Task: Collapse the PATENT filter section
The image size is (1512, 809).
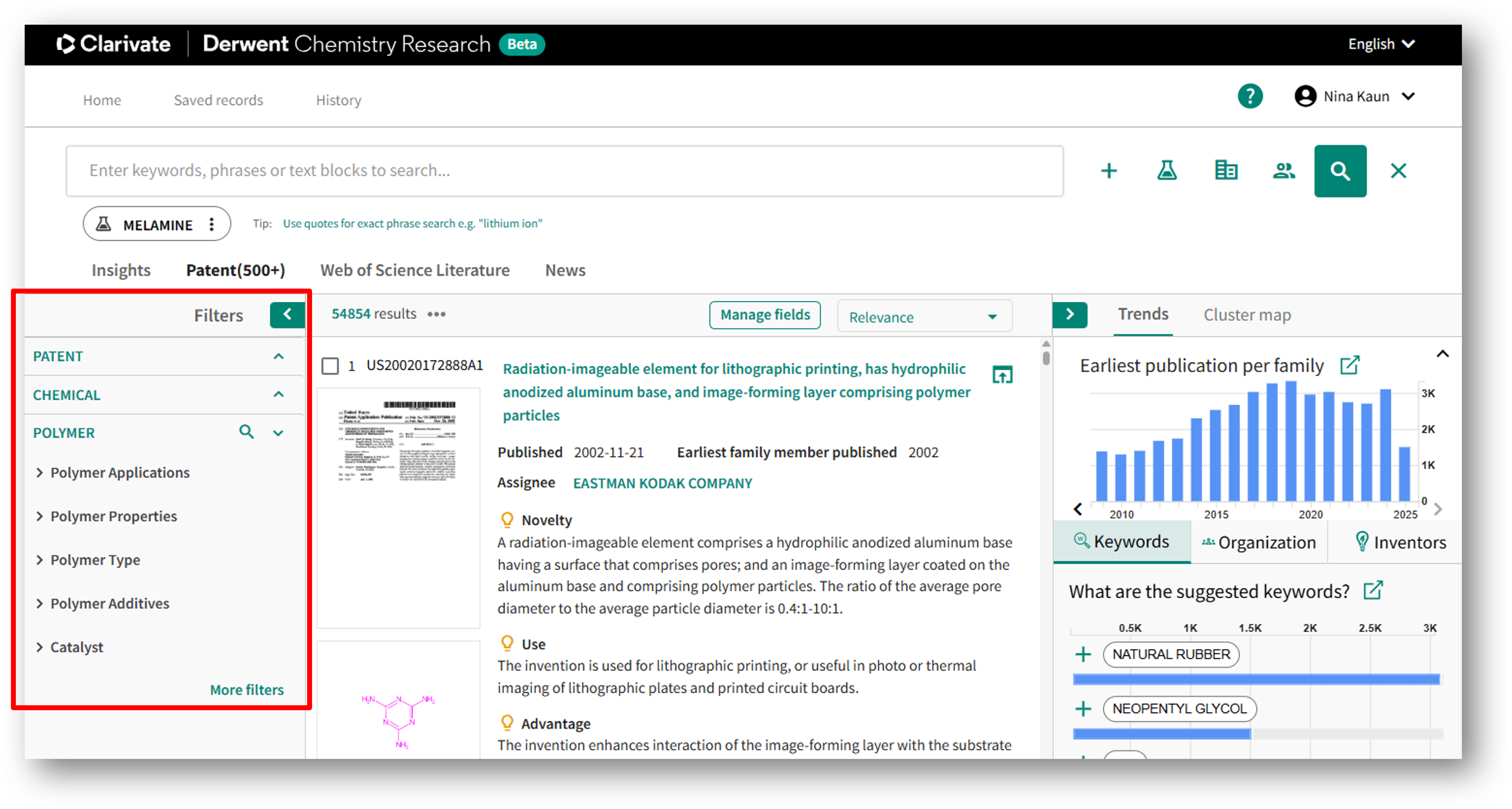Action: pyautogui.click(x=278, y=356)
